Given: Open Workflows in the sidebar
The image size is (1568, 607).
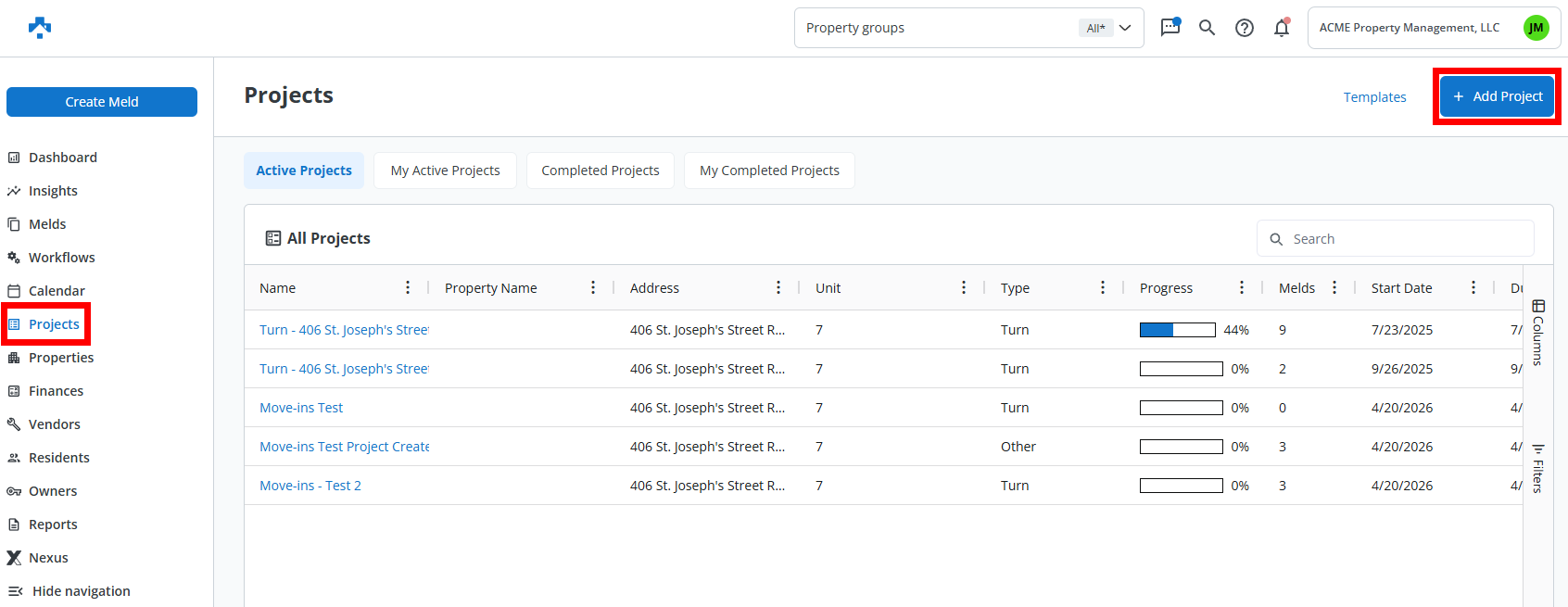Looking at the screenshot, I should click(x=61, y=258).
